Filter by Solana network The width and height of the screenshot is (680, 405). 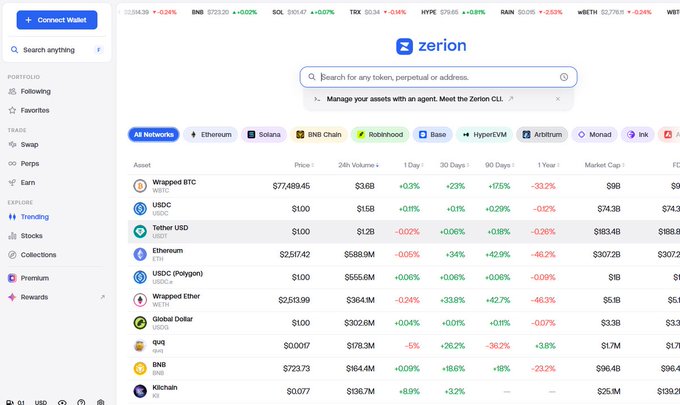(x=264, y=135)
